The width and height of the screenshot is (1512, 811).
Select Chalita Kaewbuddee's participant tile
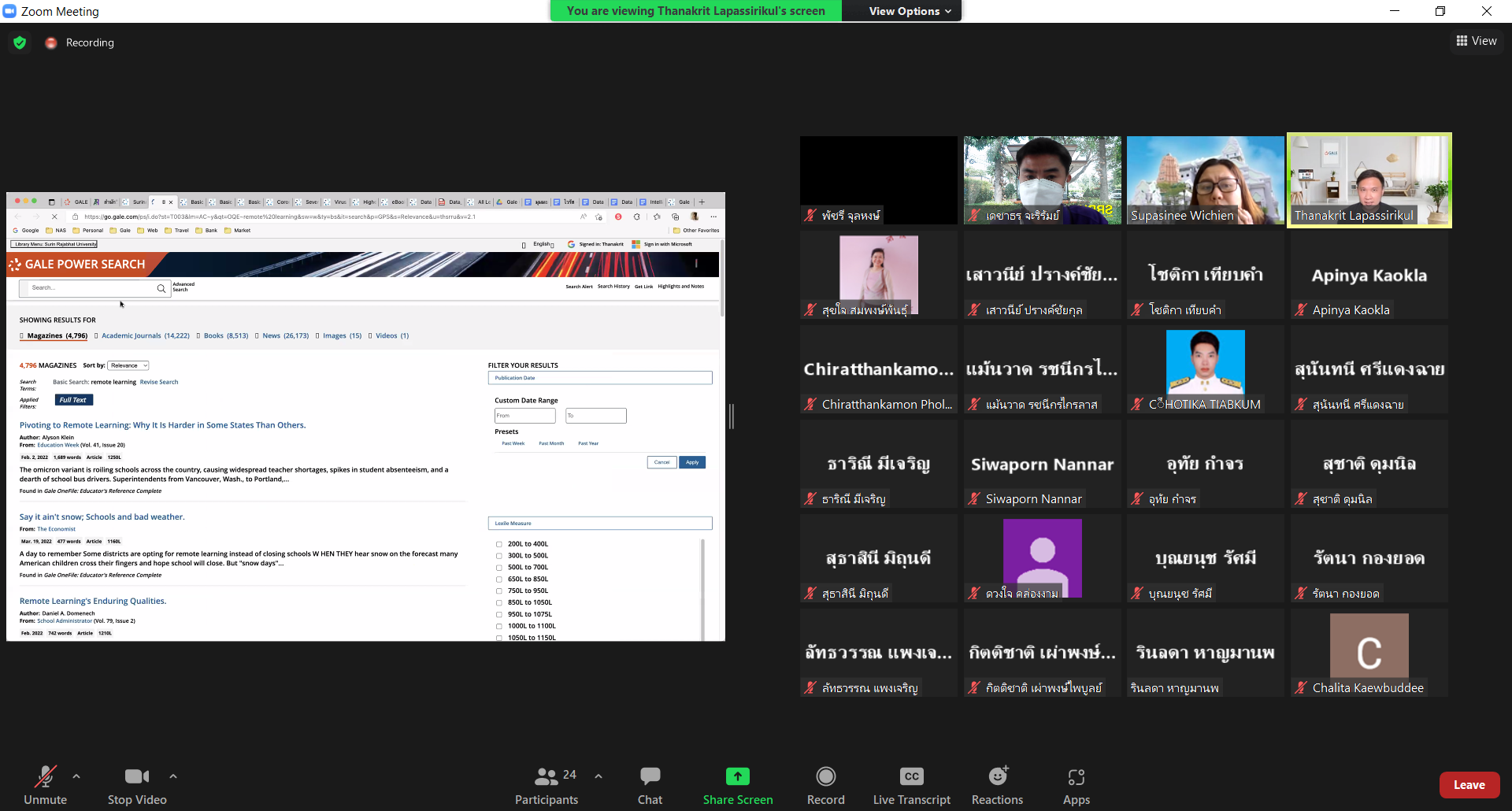click(x=1369, y=652)
